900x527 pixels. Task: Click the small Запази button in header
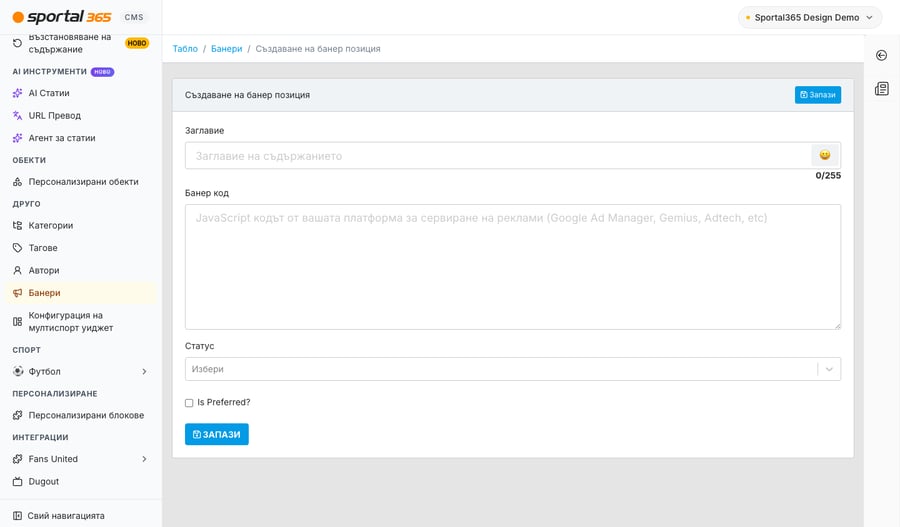coord(818,95)
